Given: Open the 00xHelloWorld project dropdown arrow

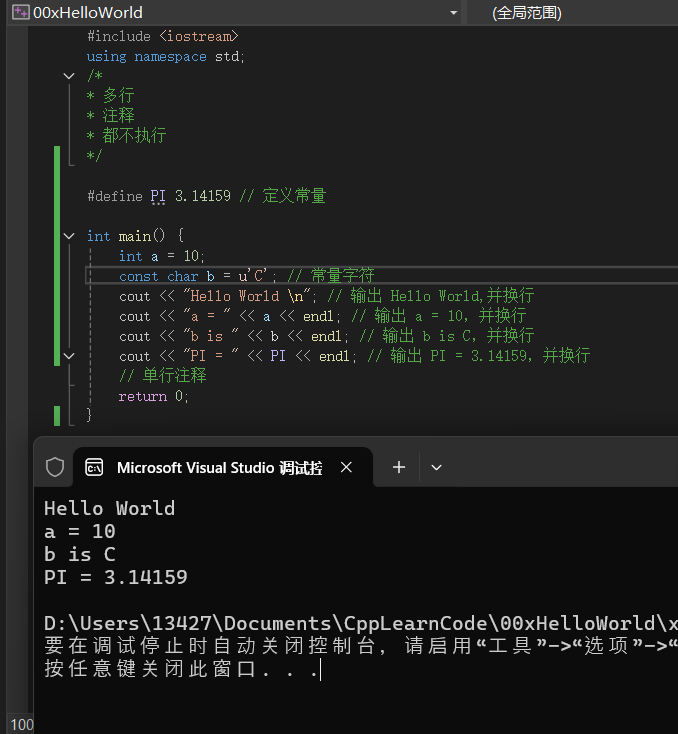Looking at the screenshot, I should 453,13.
